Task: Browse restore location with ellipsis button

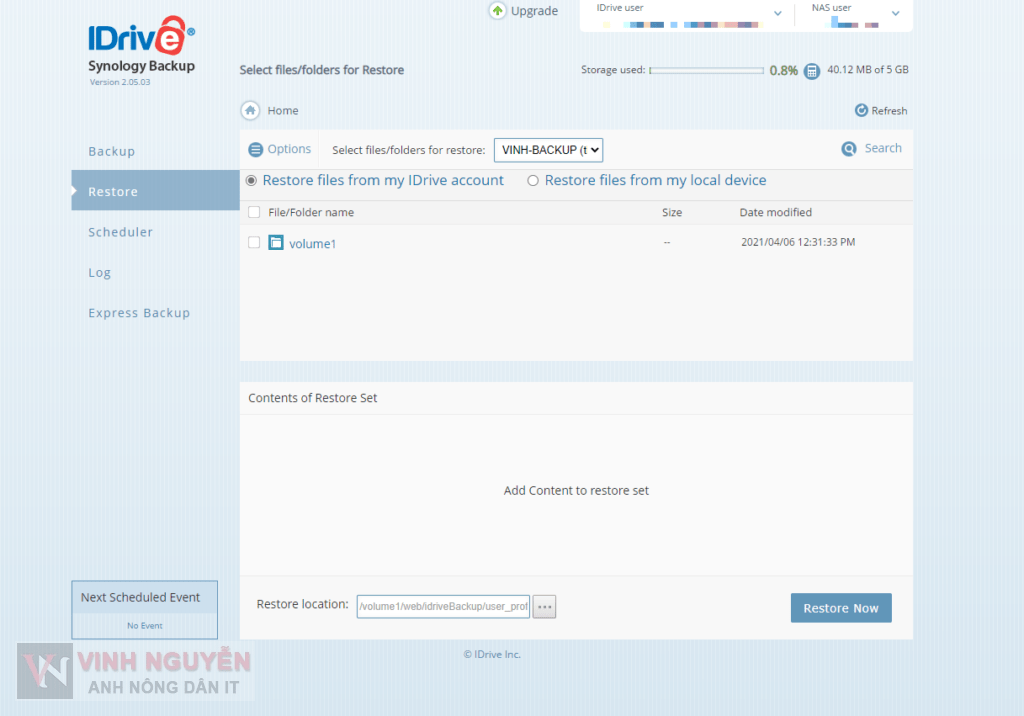Action: click(544, 607)
